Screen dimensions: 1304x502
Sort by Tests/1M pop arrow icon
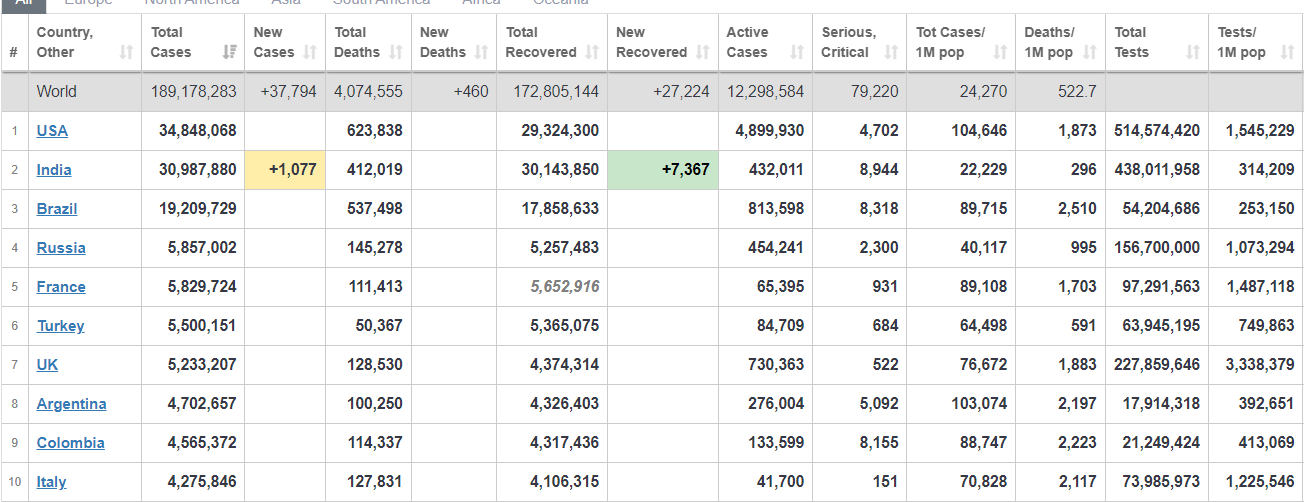[x=1287, y=52]
